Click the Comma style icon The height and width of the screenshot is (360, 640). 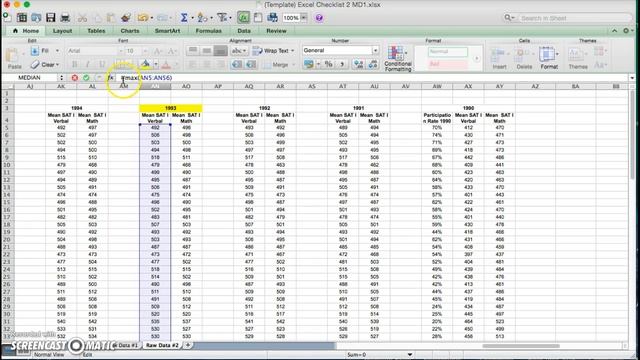coord(342,64)
